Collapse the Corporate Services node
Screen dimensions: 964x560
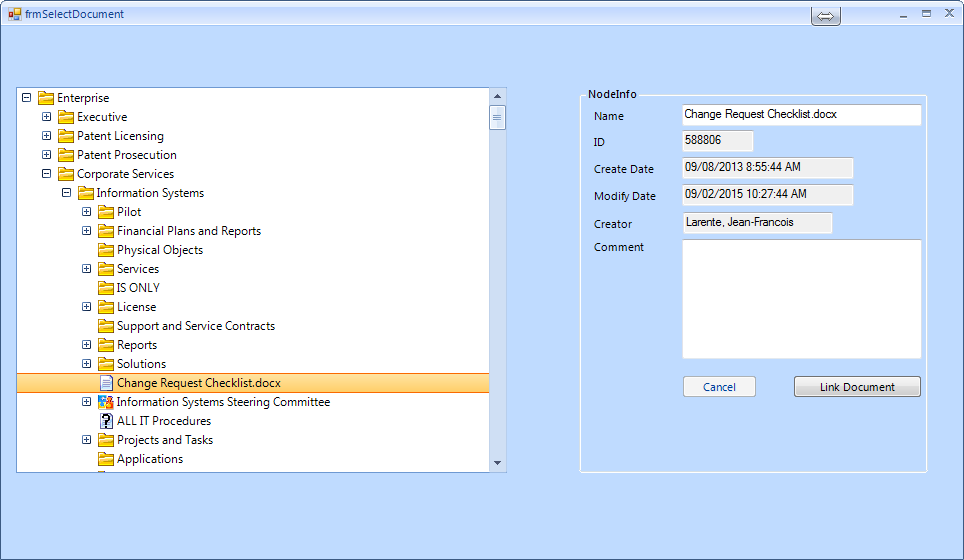(x=47, y=173)
